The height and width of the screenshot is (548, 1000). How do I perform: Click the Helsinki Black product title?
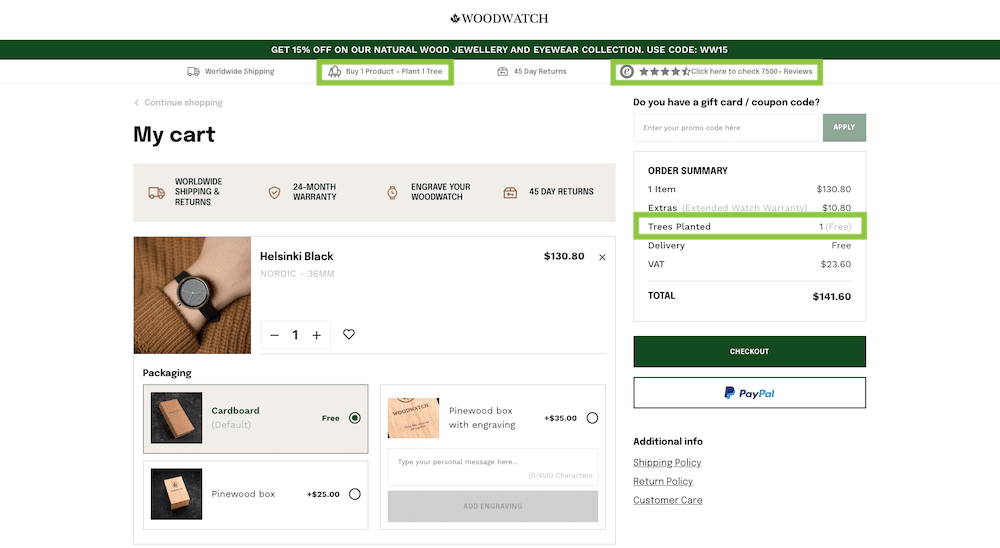297,256
